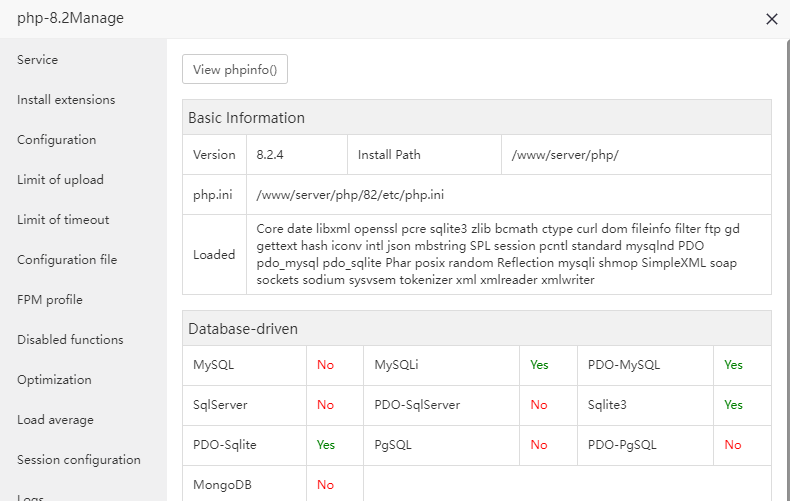Image resolution: width=790 pixels, height=501 pixels.
Task: Open the Configuration menu item
Action: click(57, 140)
